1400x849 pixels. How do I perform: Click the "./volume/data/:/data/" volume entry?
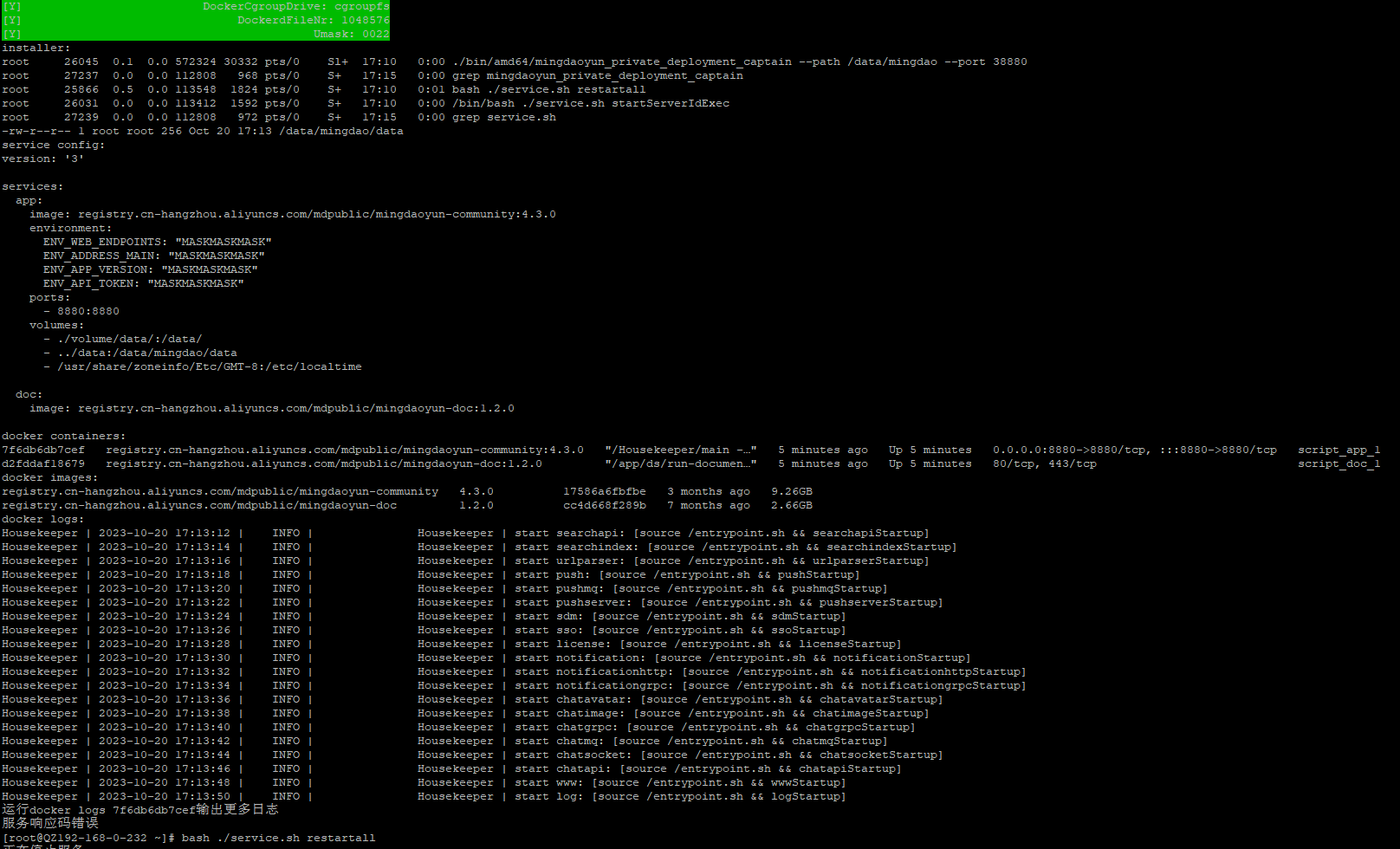(x=130, y=339)
